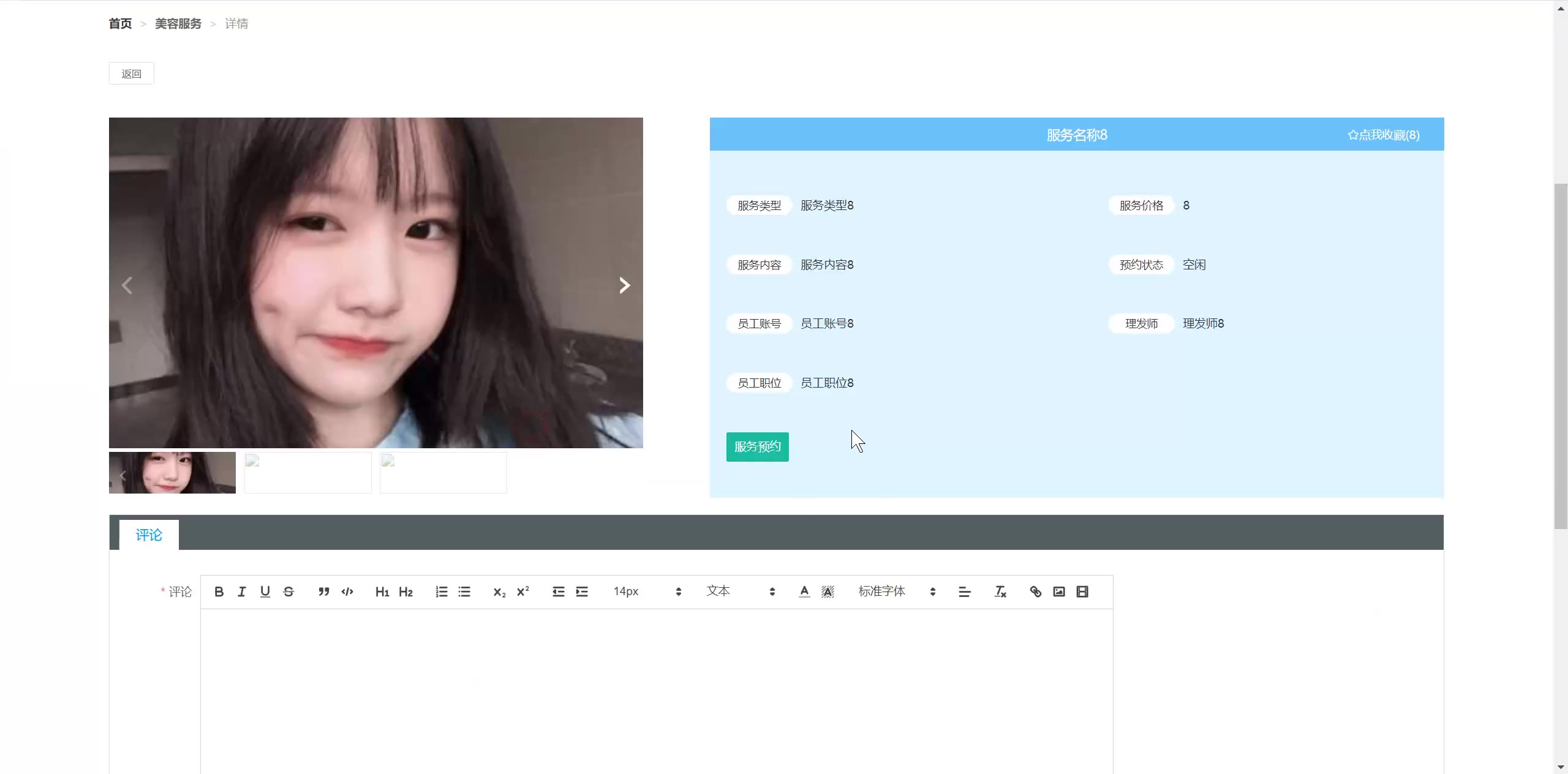The width and height of the screenshot is (1568, 774).
Task: Show next carousel image
Action: tap(624, 285)
